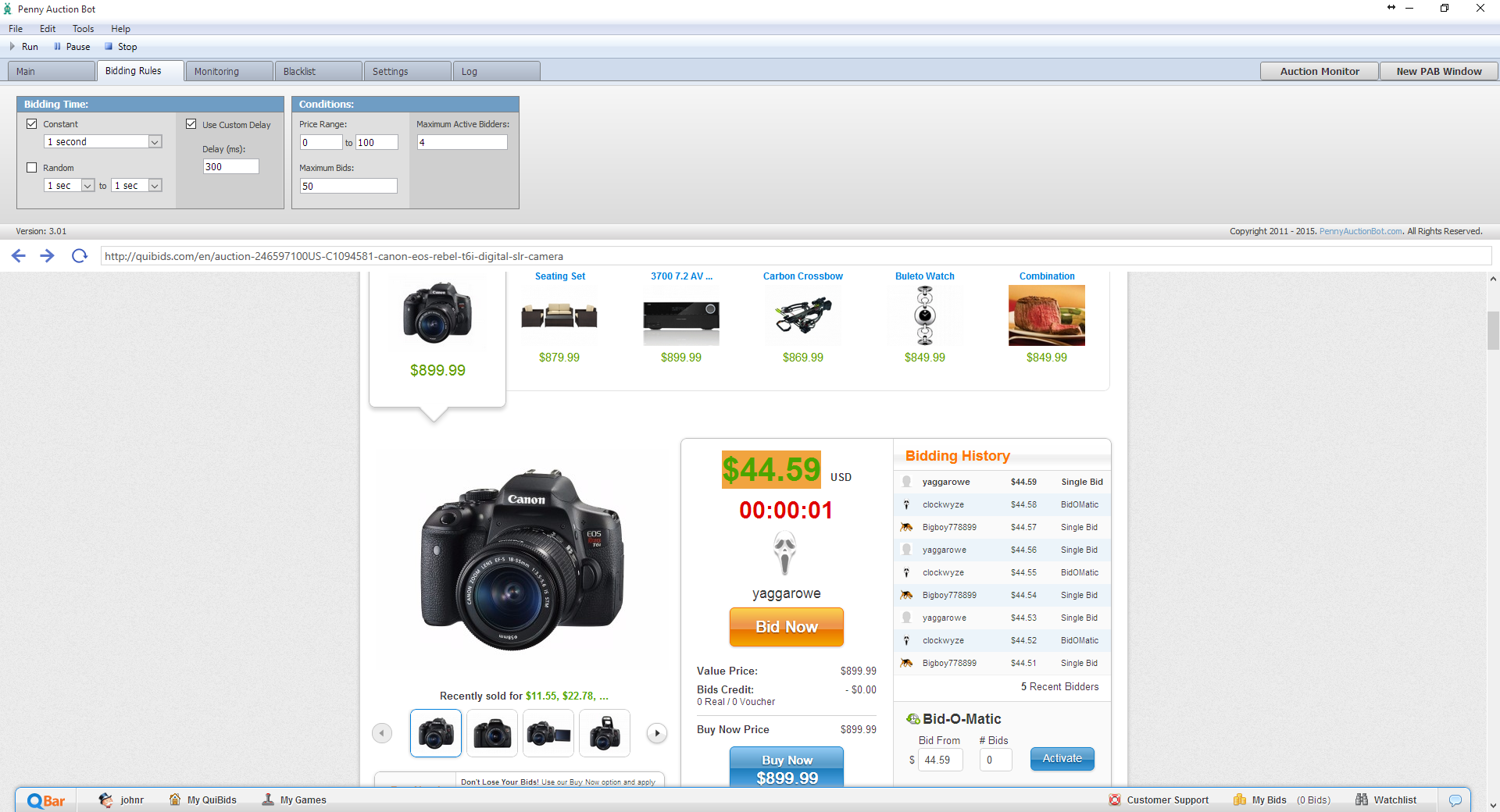
Task: Switch to the Blacklist tab
Action: pyautogui.click(x=319, y=71)
